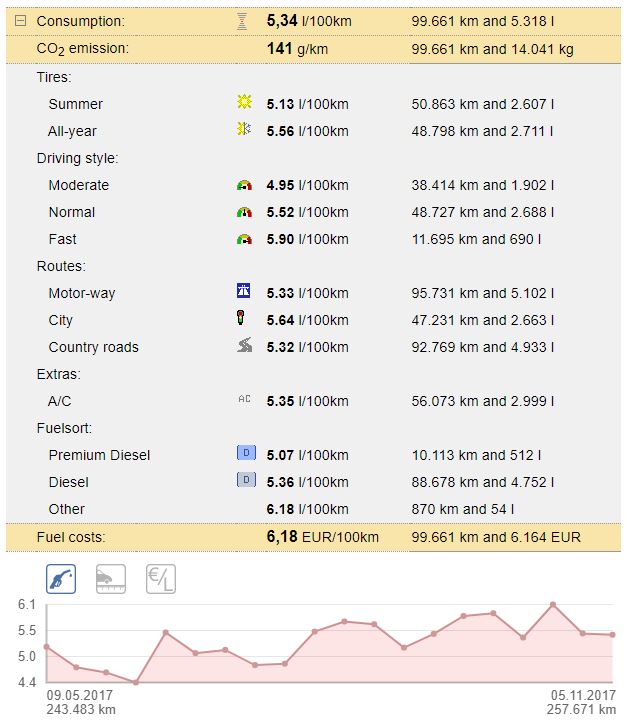Viewport: 627px width, 723px height.
Task: Click the Fuel costs row label
Action: [70, 537]
